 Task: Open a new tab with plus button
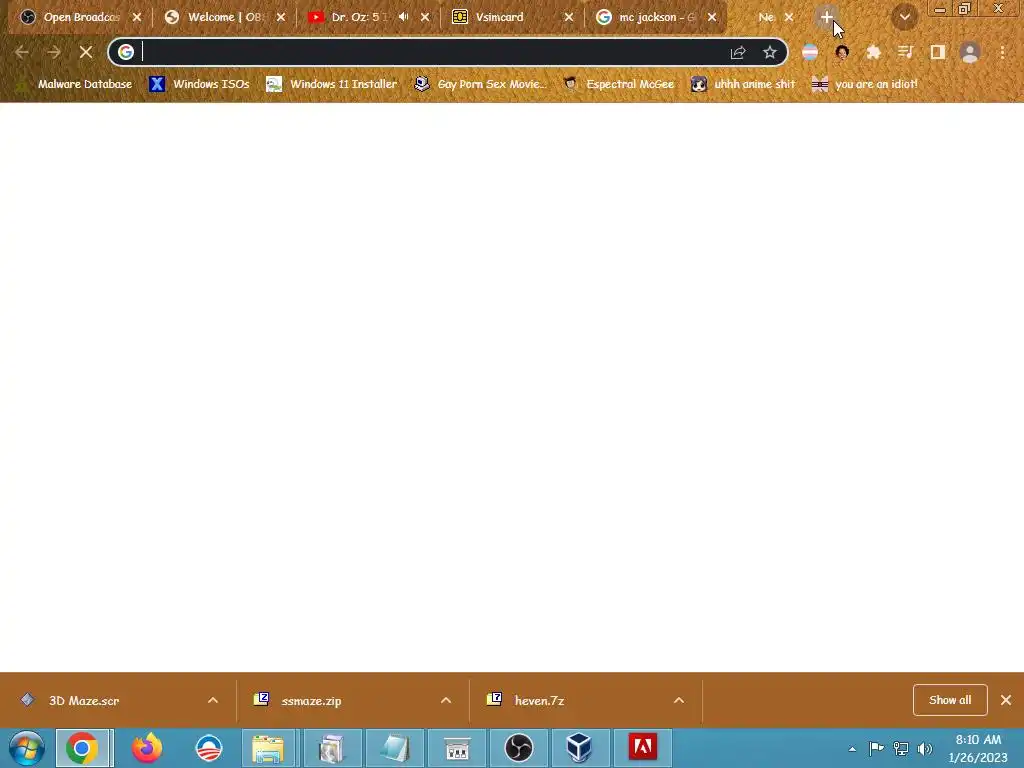click(827, 17)
